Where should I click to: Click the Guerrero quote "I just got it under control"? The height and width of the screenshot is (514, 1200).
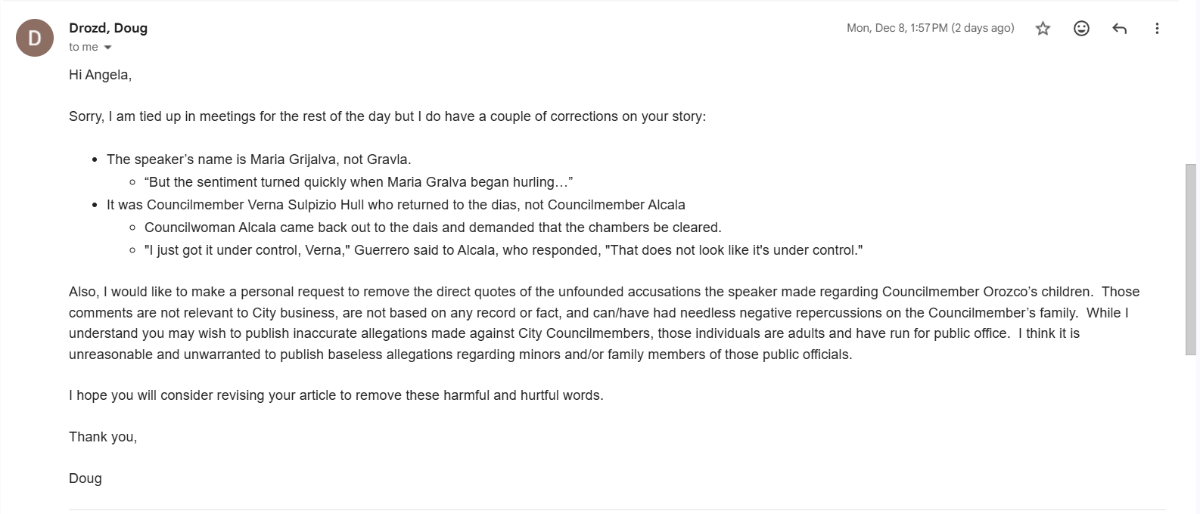(x=503, y=250)
